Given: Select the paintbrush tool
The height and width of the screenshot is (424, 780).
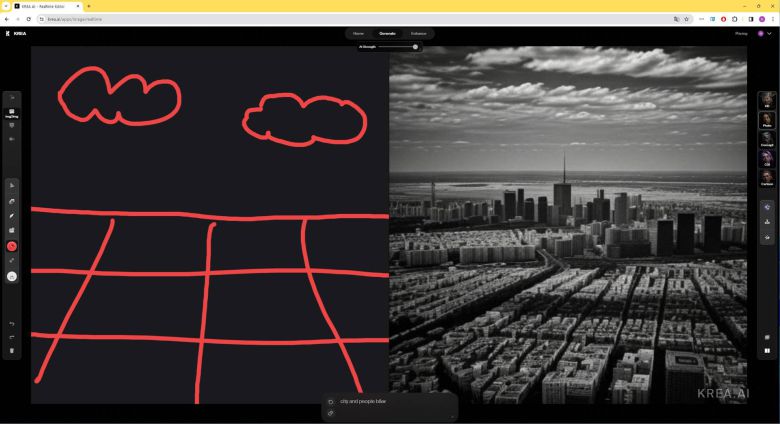Looking at the screenshot, I should [x=12, y=215].
